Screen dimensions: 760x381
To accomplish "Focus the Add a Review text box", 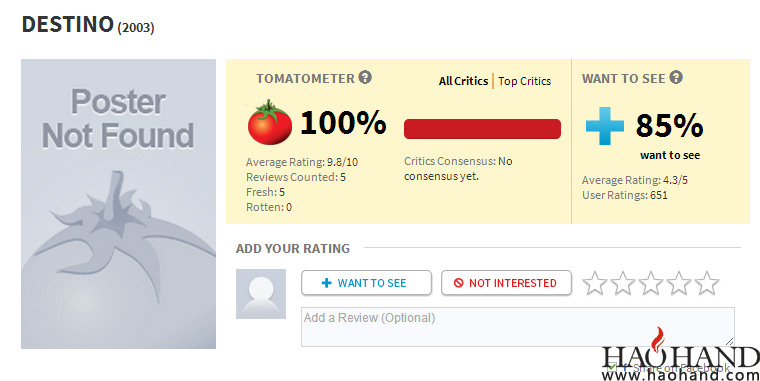I will point(518,327).
